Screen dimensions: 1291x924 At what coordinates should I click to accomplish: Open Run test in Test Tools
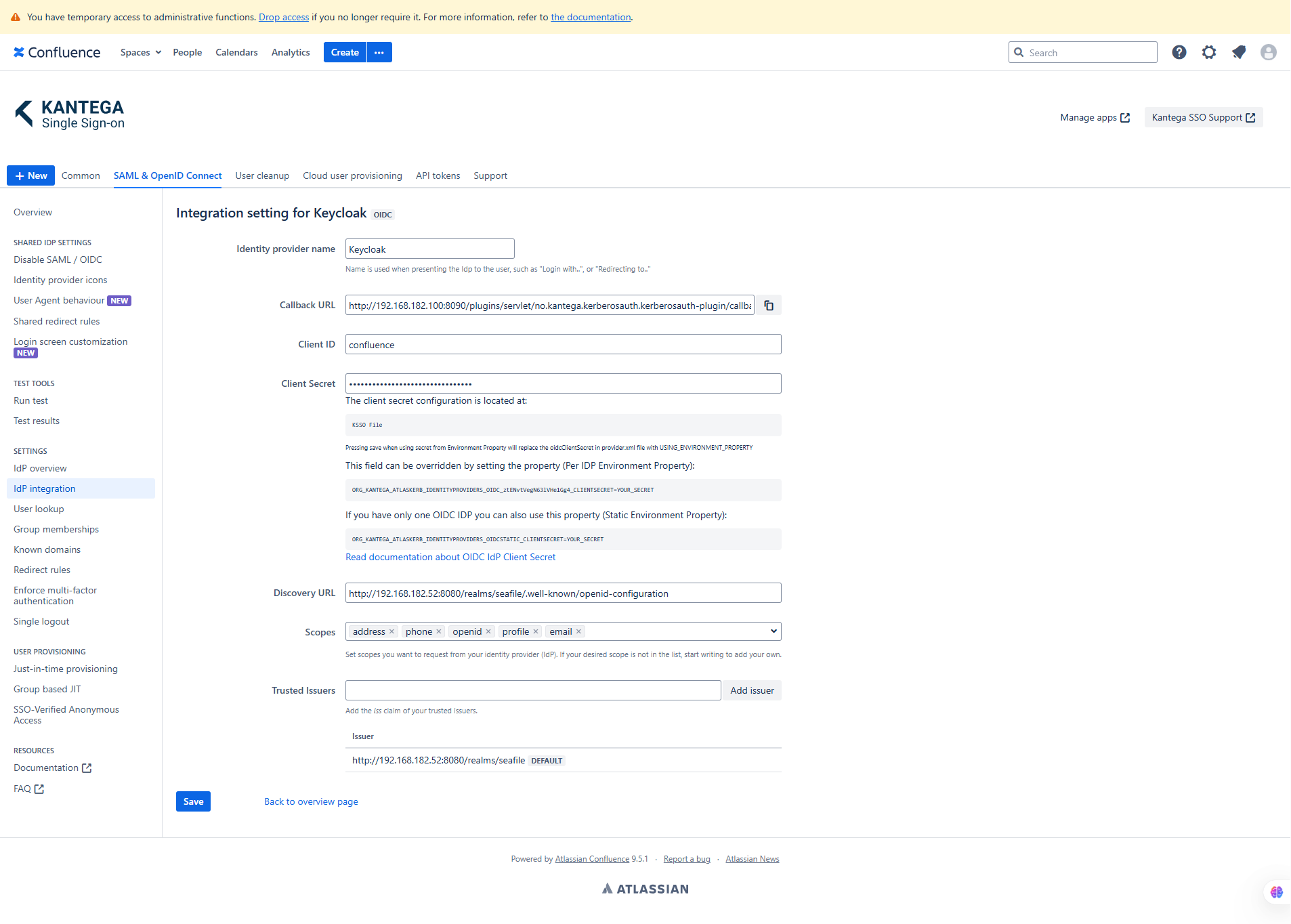pyautogui.click(x=30, y=400)
